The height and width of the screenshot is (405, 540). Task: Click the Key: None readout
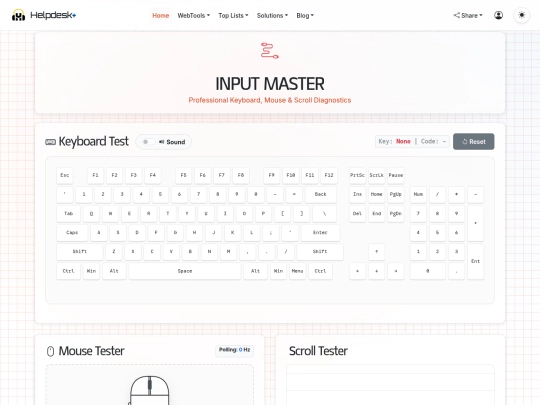click(x=394, y=142)
